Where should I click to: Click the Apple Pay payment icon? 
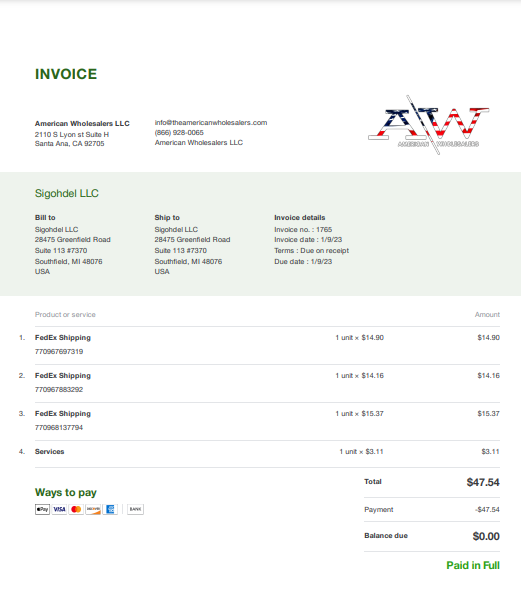(42, 509)
